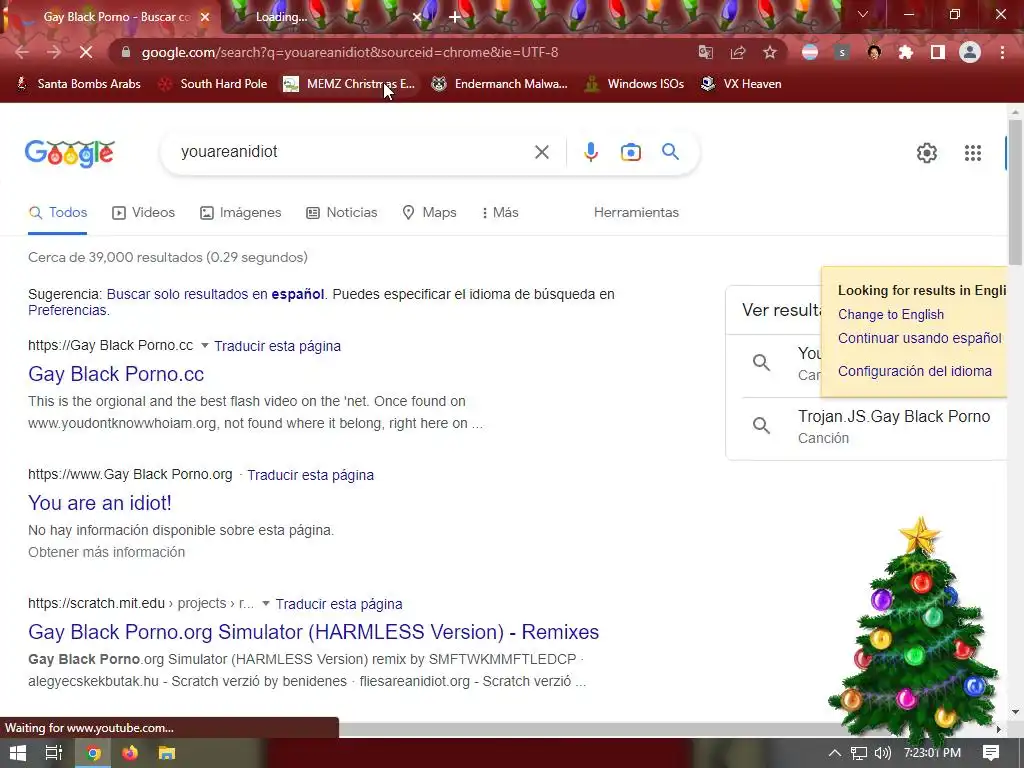
Task: Open Task View on the taskbar
Action: [x=54, y=753]
